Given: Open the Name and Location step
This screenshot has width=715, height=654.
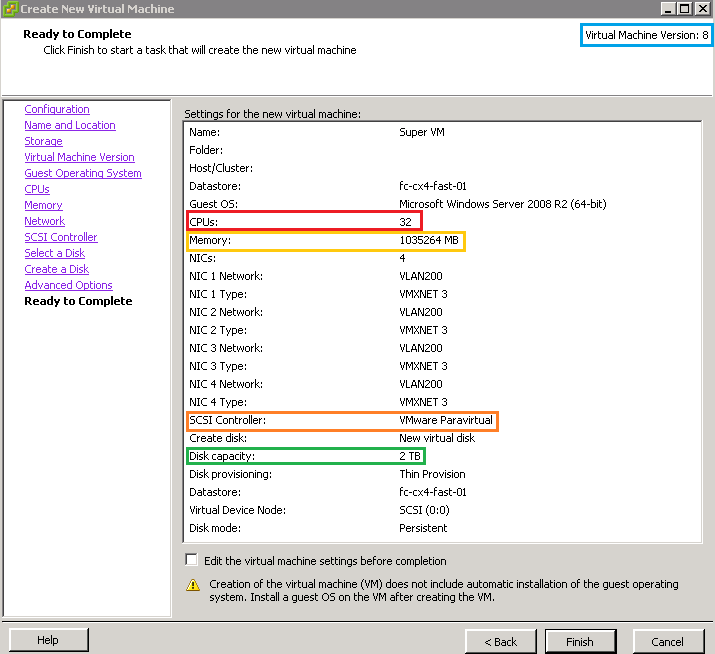Looking at the screenshot, I should (70, 125).
